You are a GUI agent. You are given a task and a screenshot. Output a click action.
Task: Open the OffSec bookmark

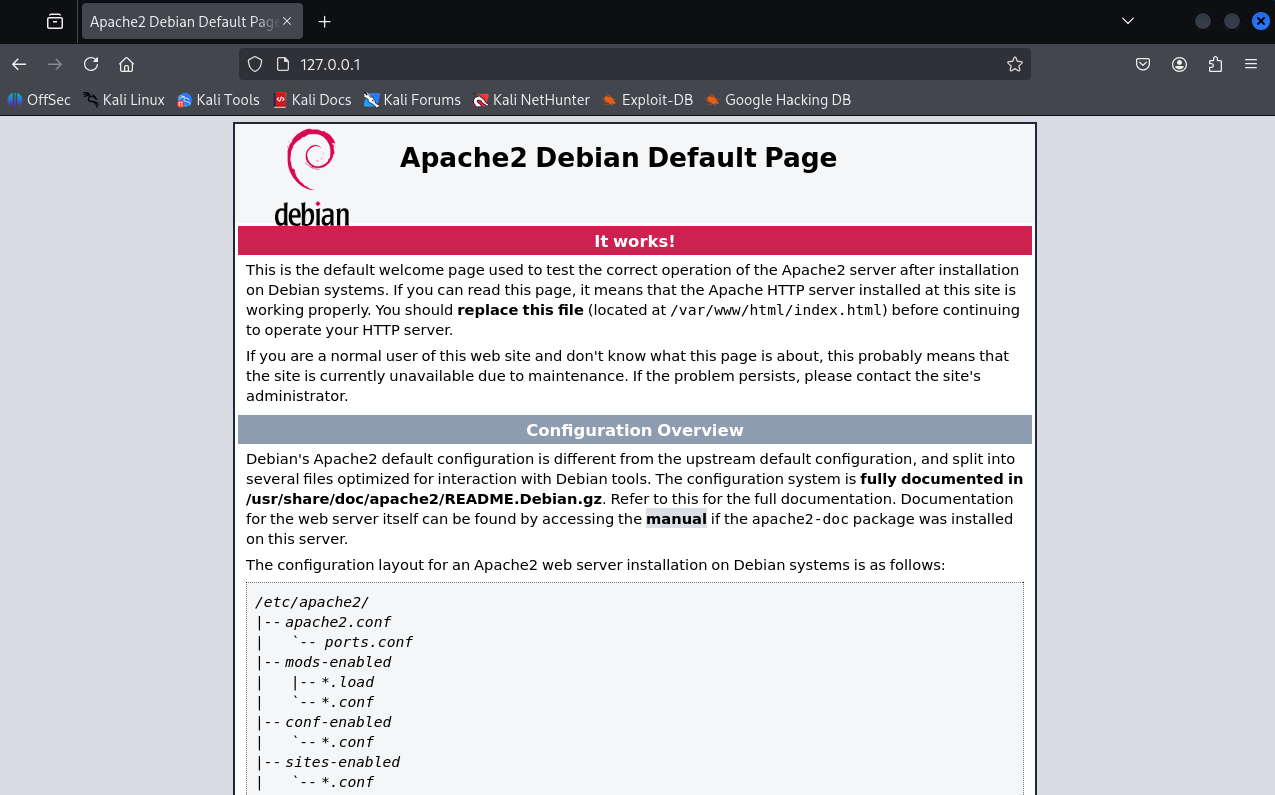pyautogui.click(x=39, y=100)
